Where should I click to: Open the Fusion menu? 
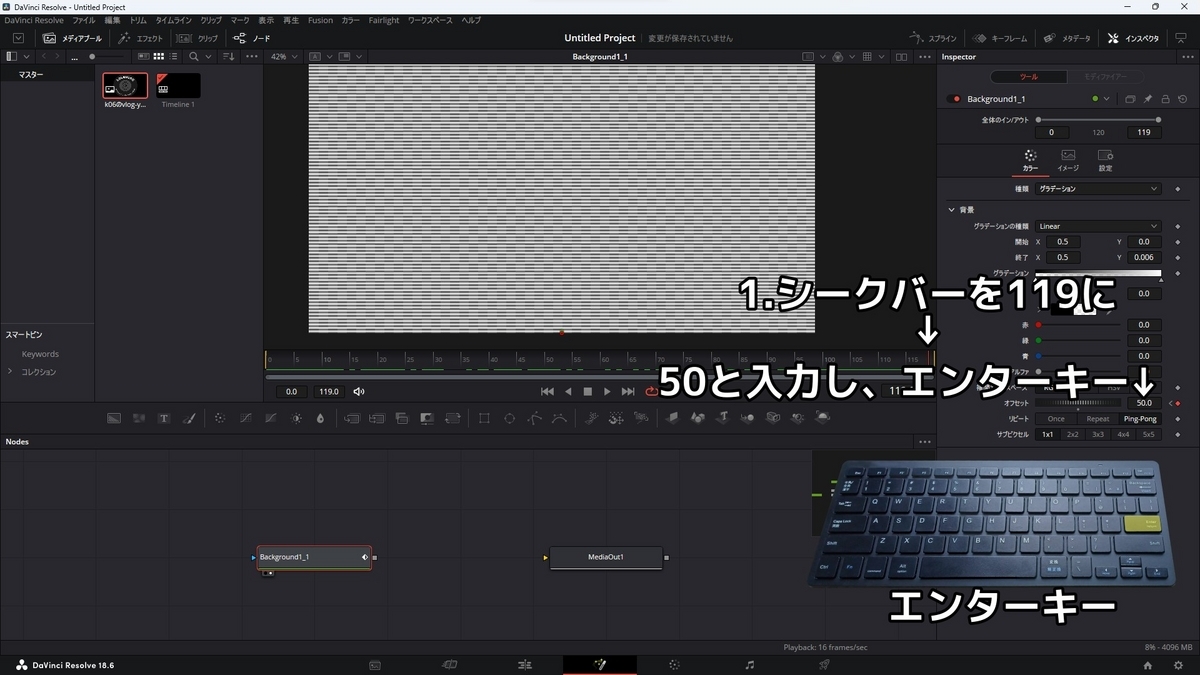[320, 19]
